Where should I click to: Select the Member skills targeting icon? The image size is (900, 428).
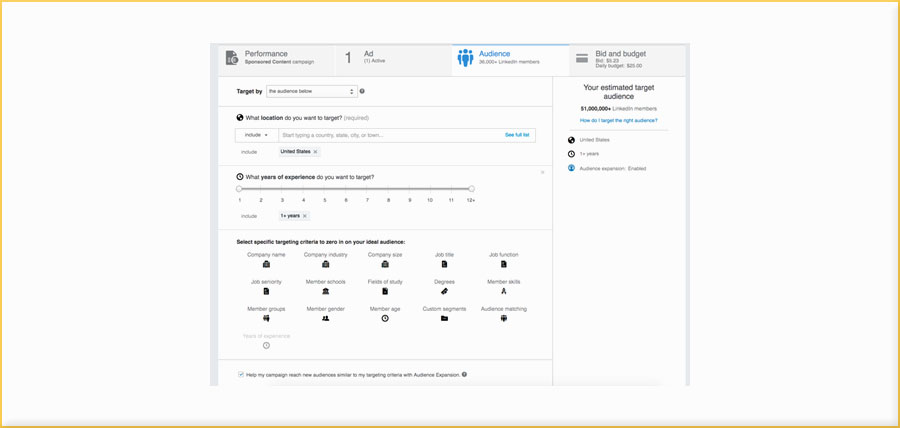[503, 291]
